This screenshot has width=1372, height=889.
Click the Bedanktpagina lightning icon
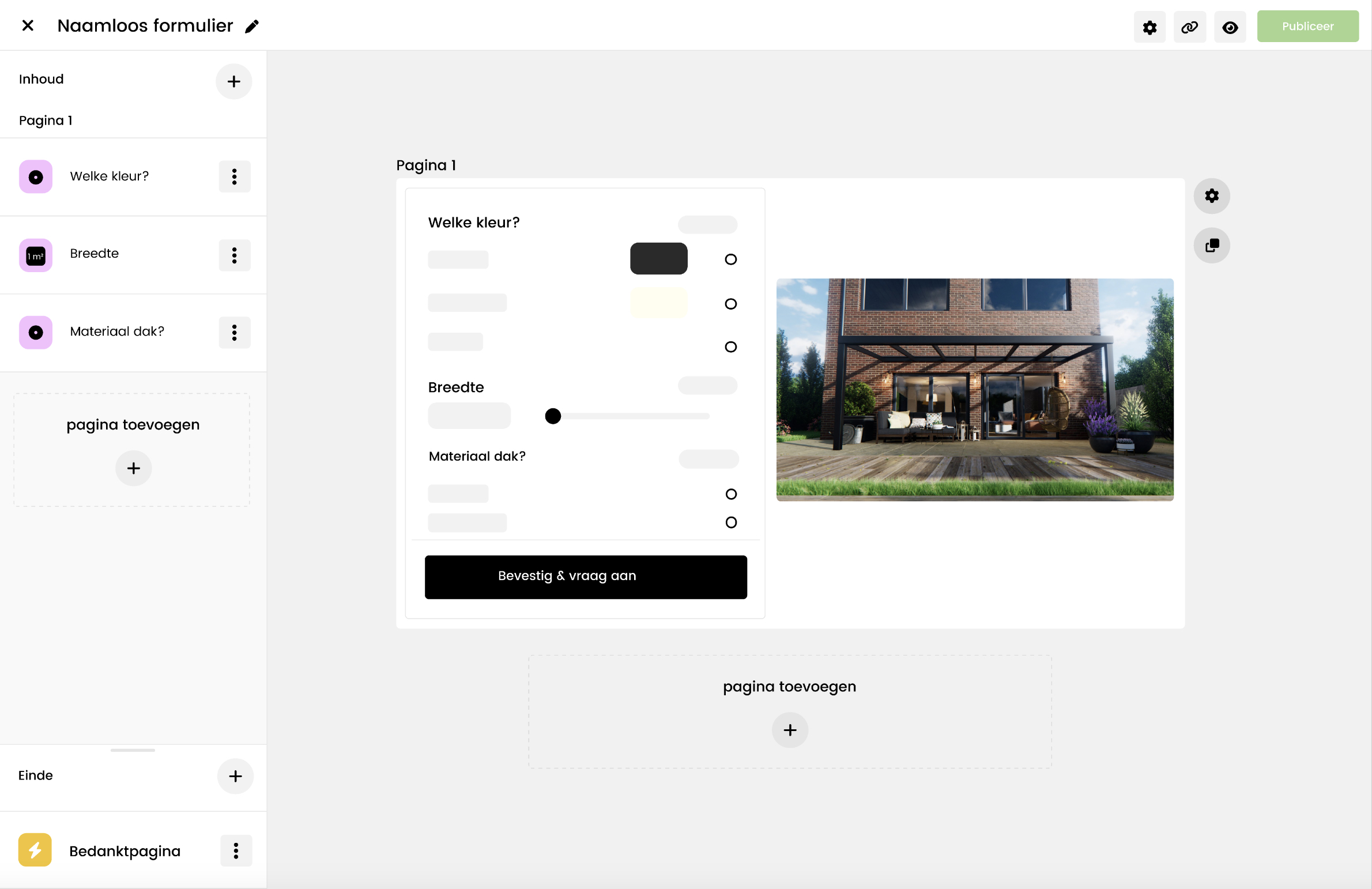point(35,850)
